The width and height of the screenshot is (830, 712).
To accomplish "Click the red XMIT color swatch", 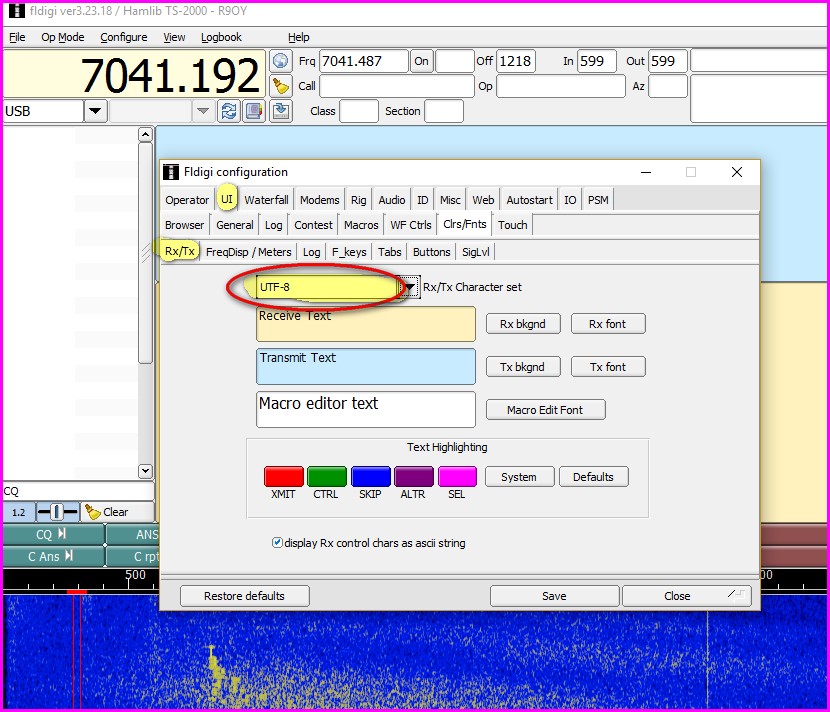I will click(x=283, y=477).
